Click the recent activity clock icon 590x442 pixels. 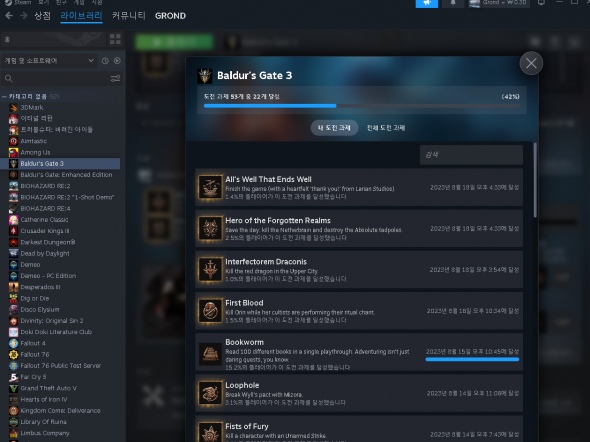(x=105, y=61)
